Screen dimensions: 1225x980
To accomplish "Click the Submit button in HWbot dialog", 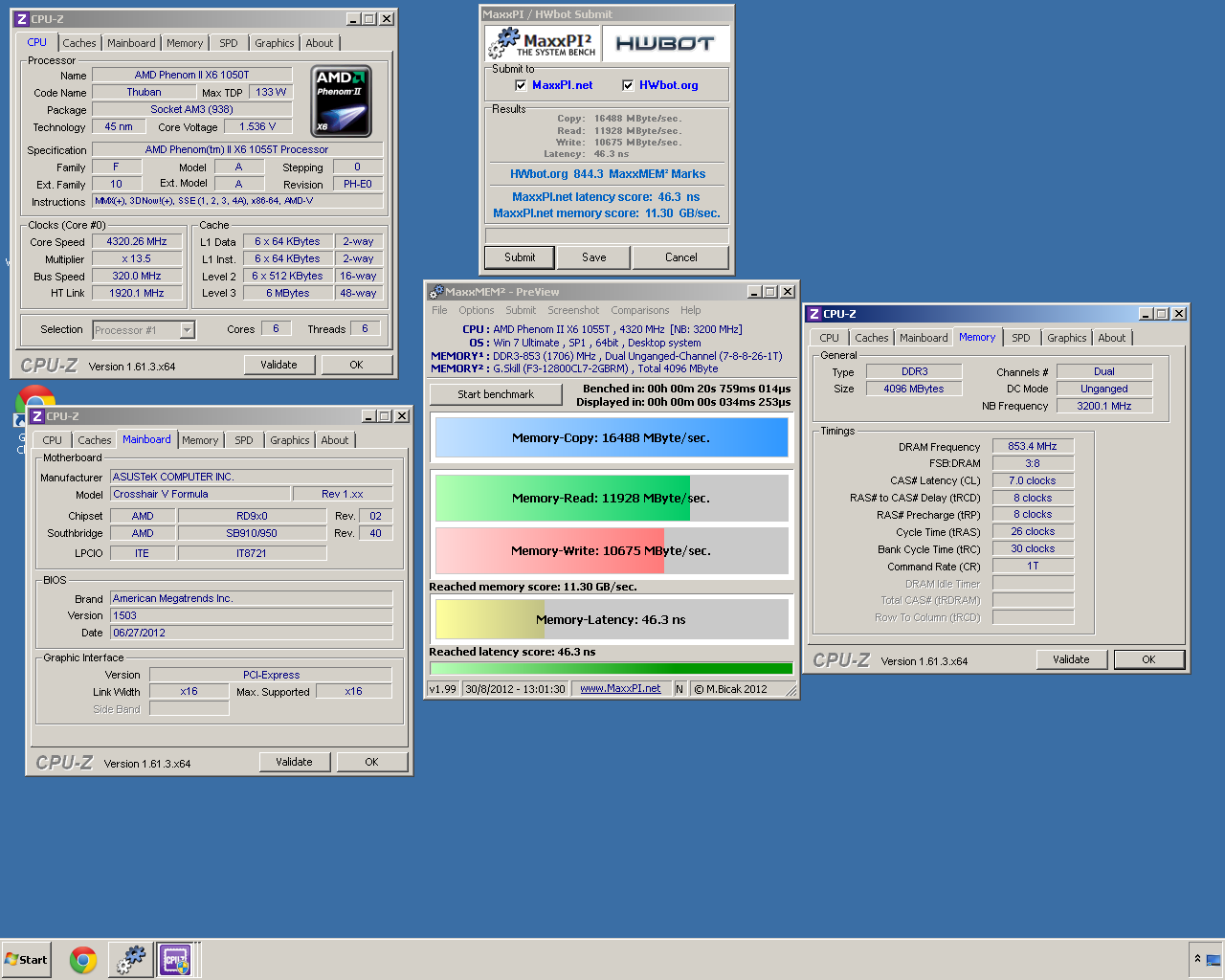I will click(520, 257).
